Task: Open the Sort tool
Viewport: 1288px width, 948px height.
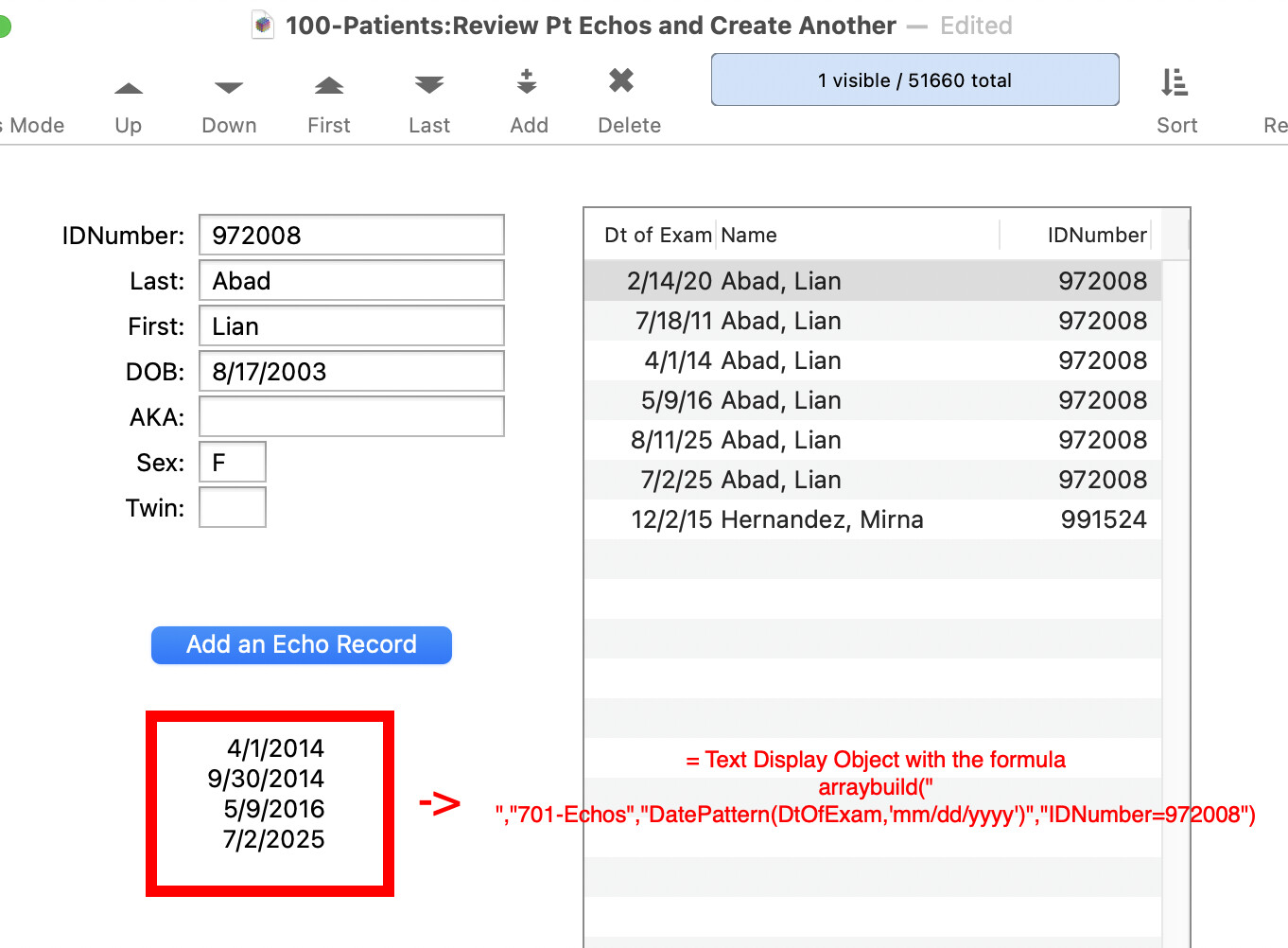Action: (x=1175, y=84)
